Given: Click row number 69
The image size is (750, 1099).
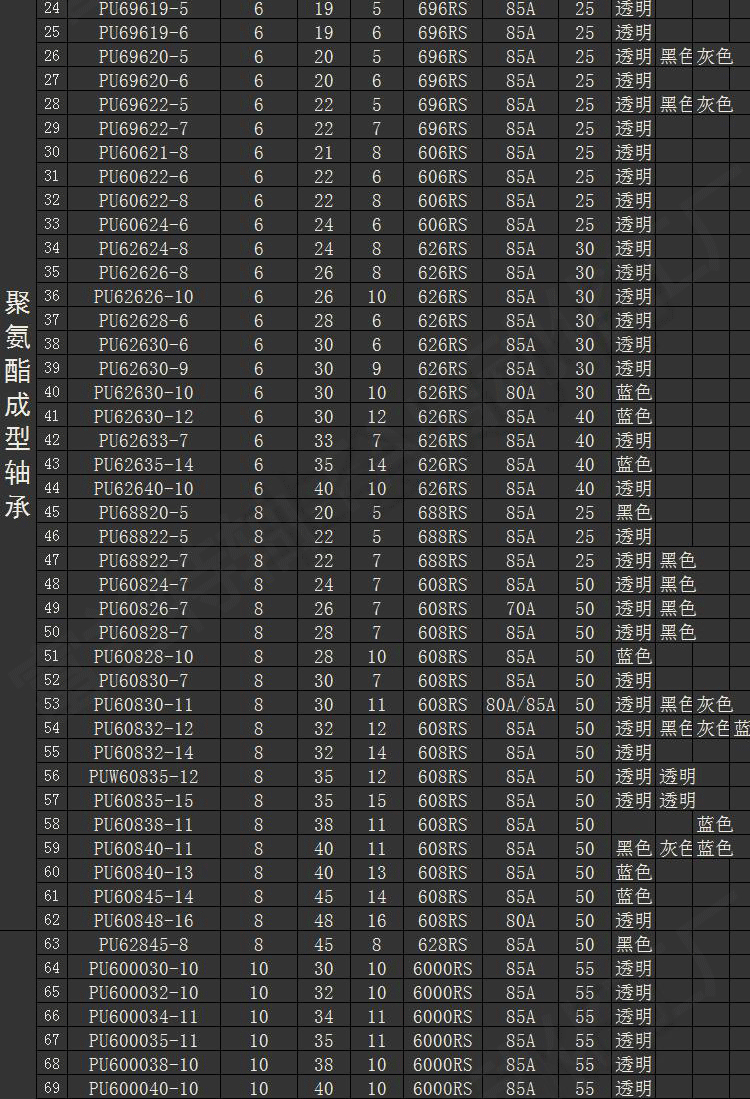Looking at the screenshot, I should click(x=52, y=1089).
